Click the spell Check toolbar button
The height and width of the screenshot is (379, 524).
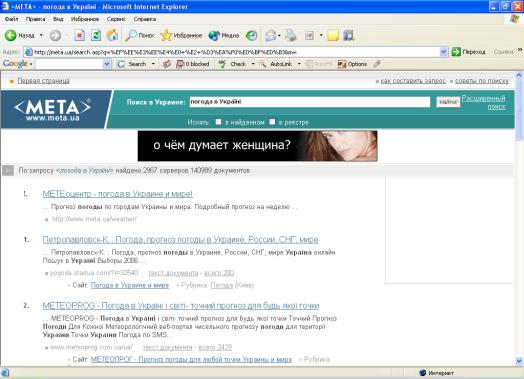point(233,64)
